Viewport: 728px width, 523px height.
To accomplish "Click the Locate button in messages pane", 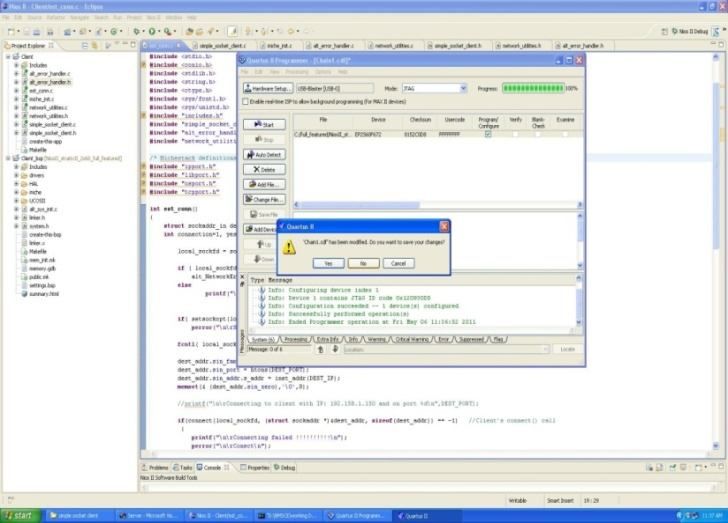I will tap(567, 349).
